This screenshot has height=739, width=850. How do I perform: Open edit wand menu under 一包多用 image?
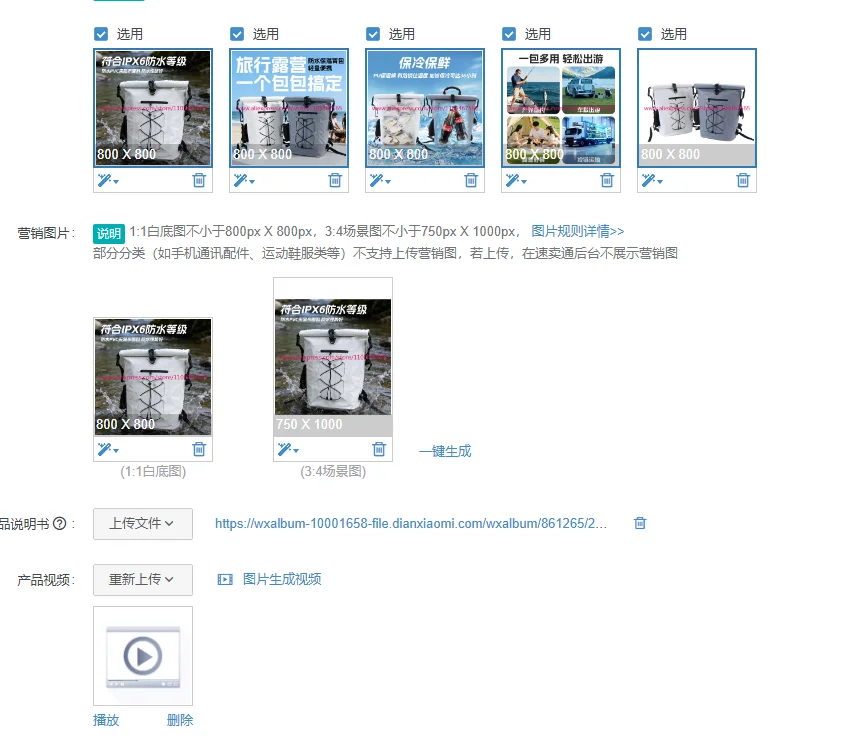(516, 180)
